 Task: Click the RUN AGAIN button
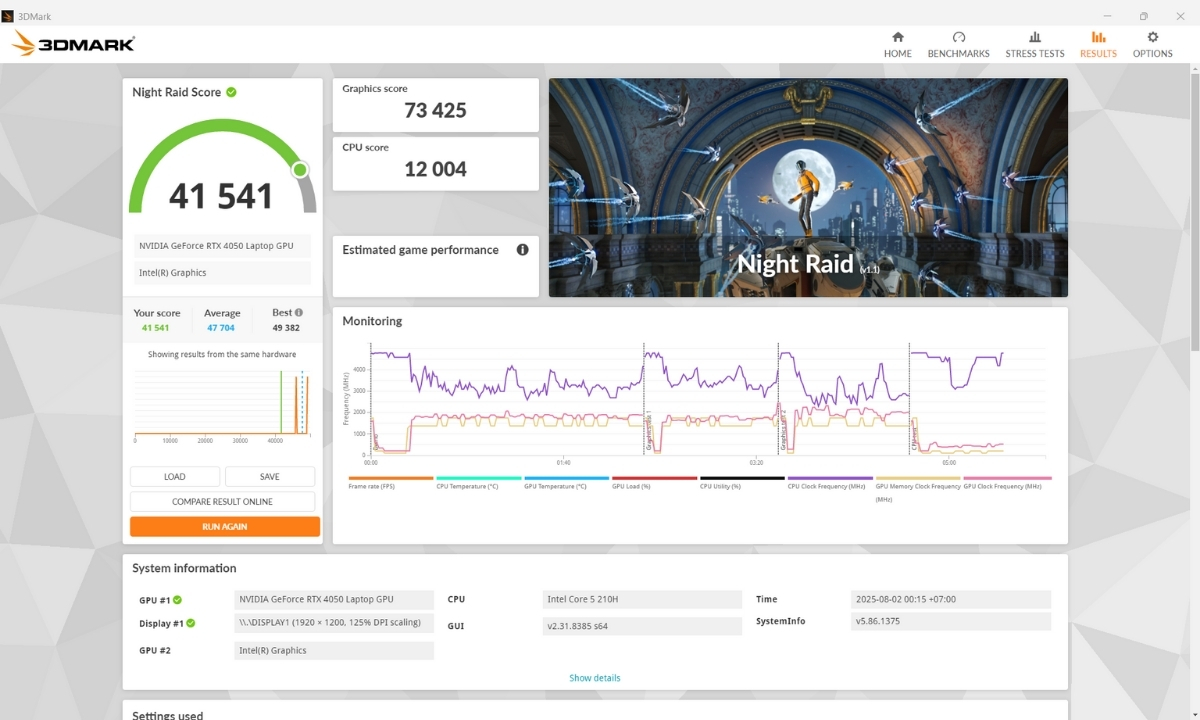coord(225,526)
